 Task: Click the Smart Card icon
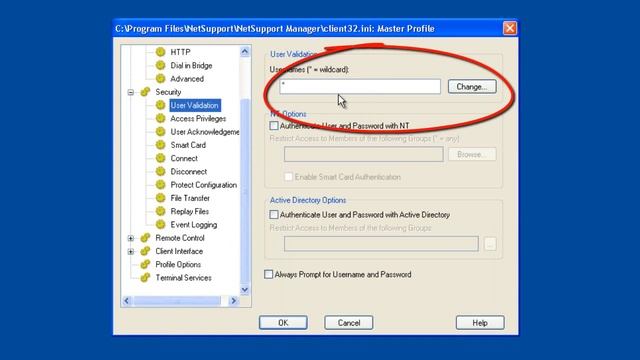click(160, 145)
